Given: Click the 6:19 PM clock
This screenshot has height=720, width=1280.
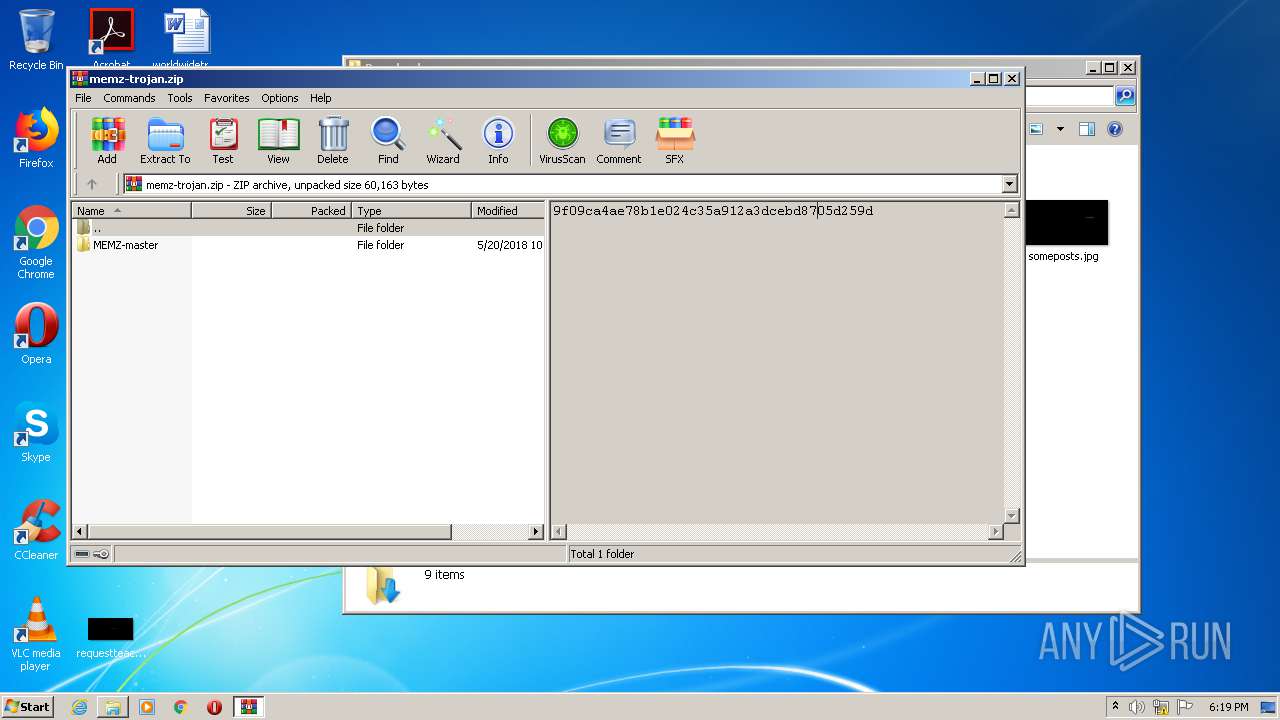Looking at the screenshot, I should point(1228,707).
